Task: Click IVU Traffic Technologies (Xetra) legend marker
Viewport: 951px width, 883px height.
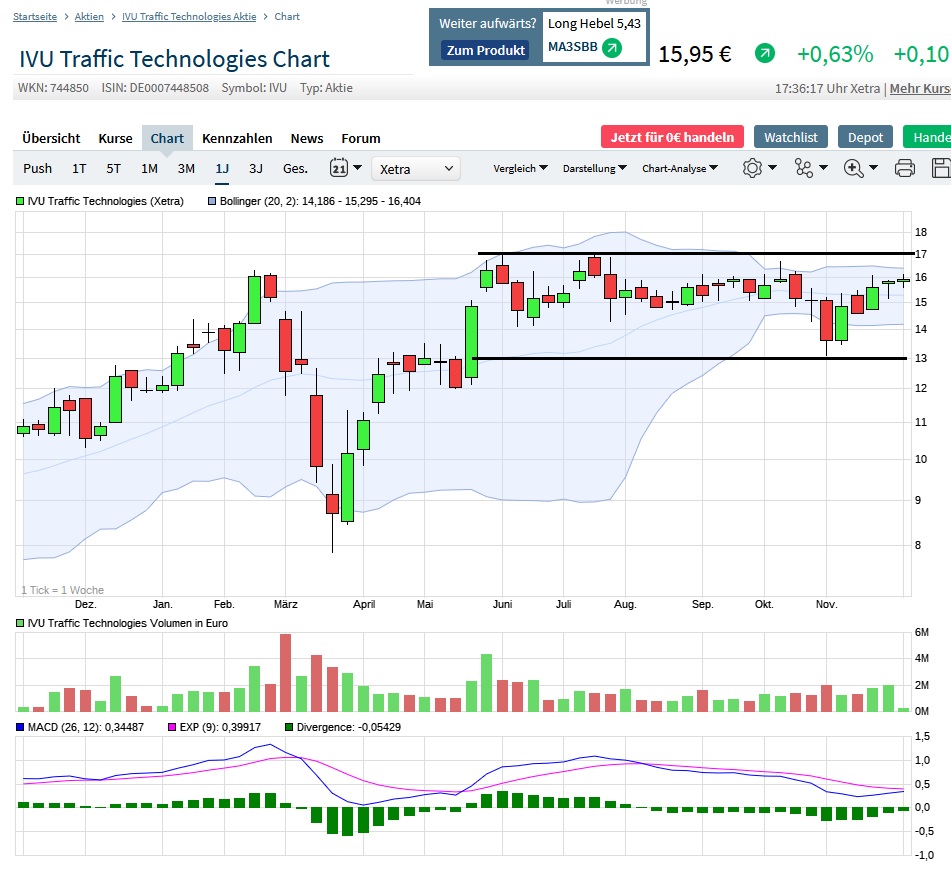Action: 20,201
